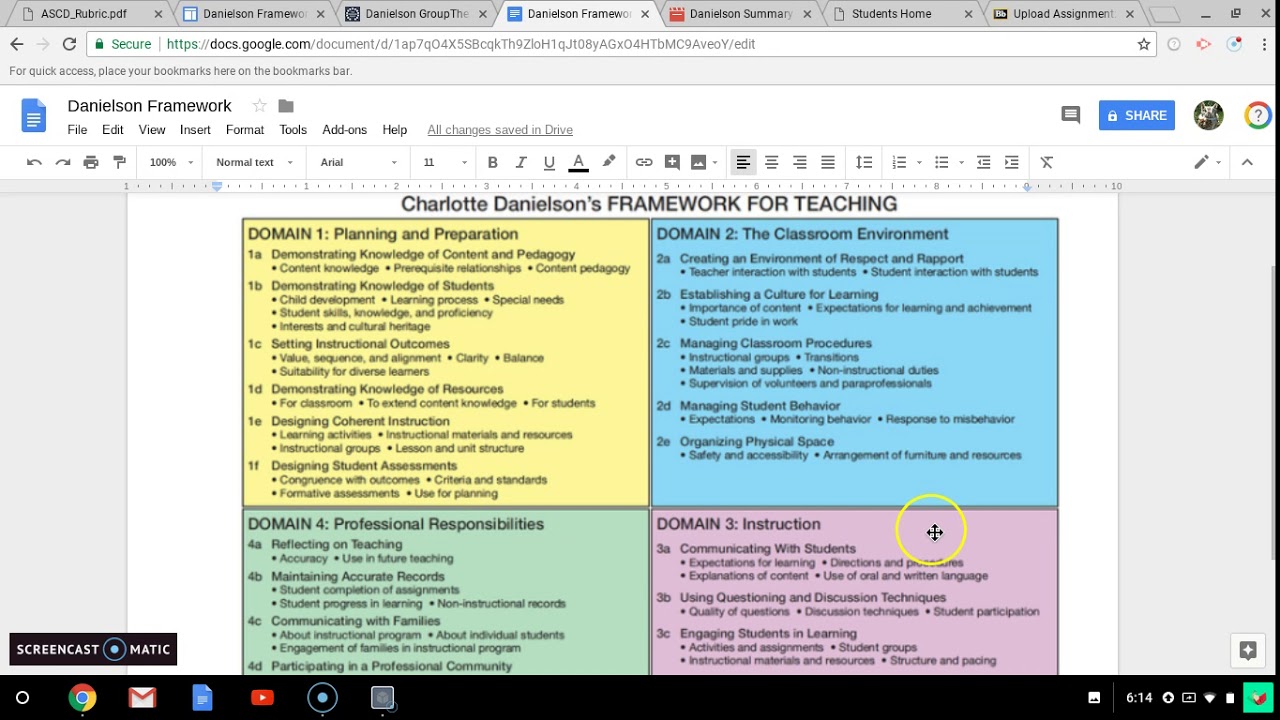Set justified alignment
The image size is (1280, 720).
point(828,162)
